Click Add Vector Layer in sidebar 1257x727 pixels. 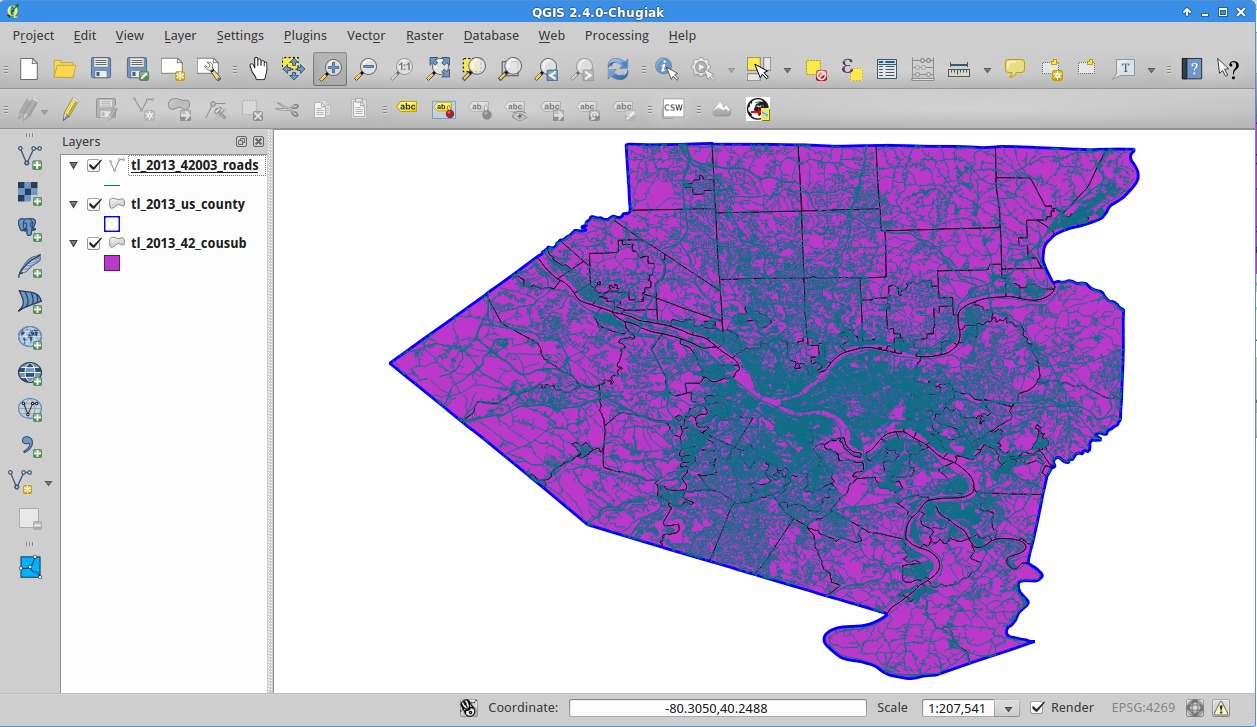click(x=30, y=156)
